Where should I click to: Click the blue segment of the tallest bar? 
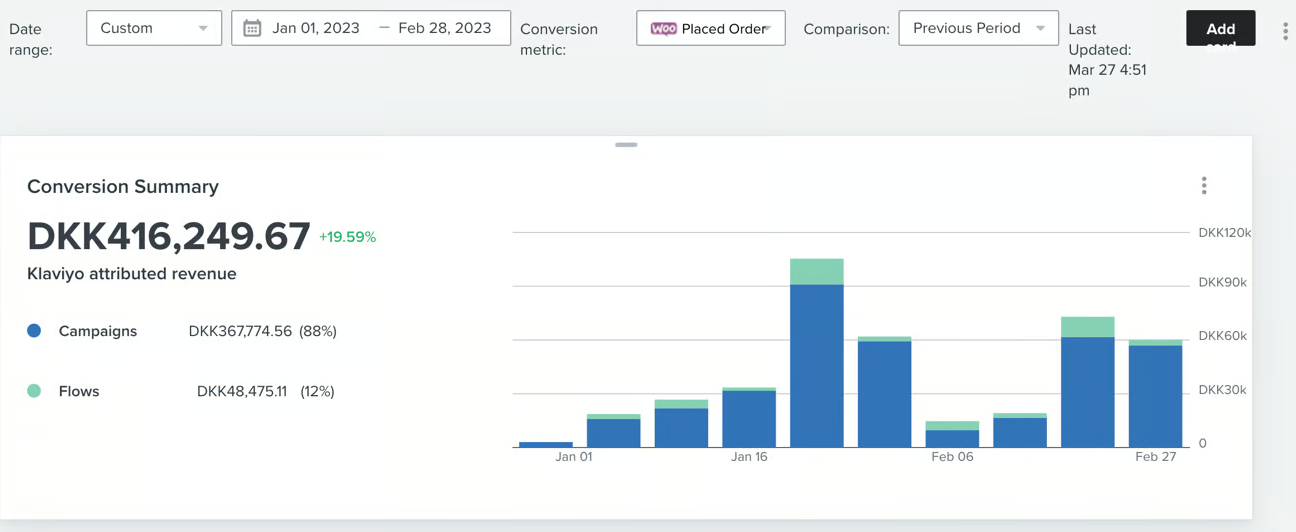(x=817, y=365)
